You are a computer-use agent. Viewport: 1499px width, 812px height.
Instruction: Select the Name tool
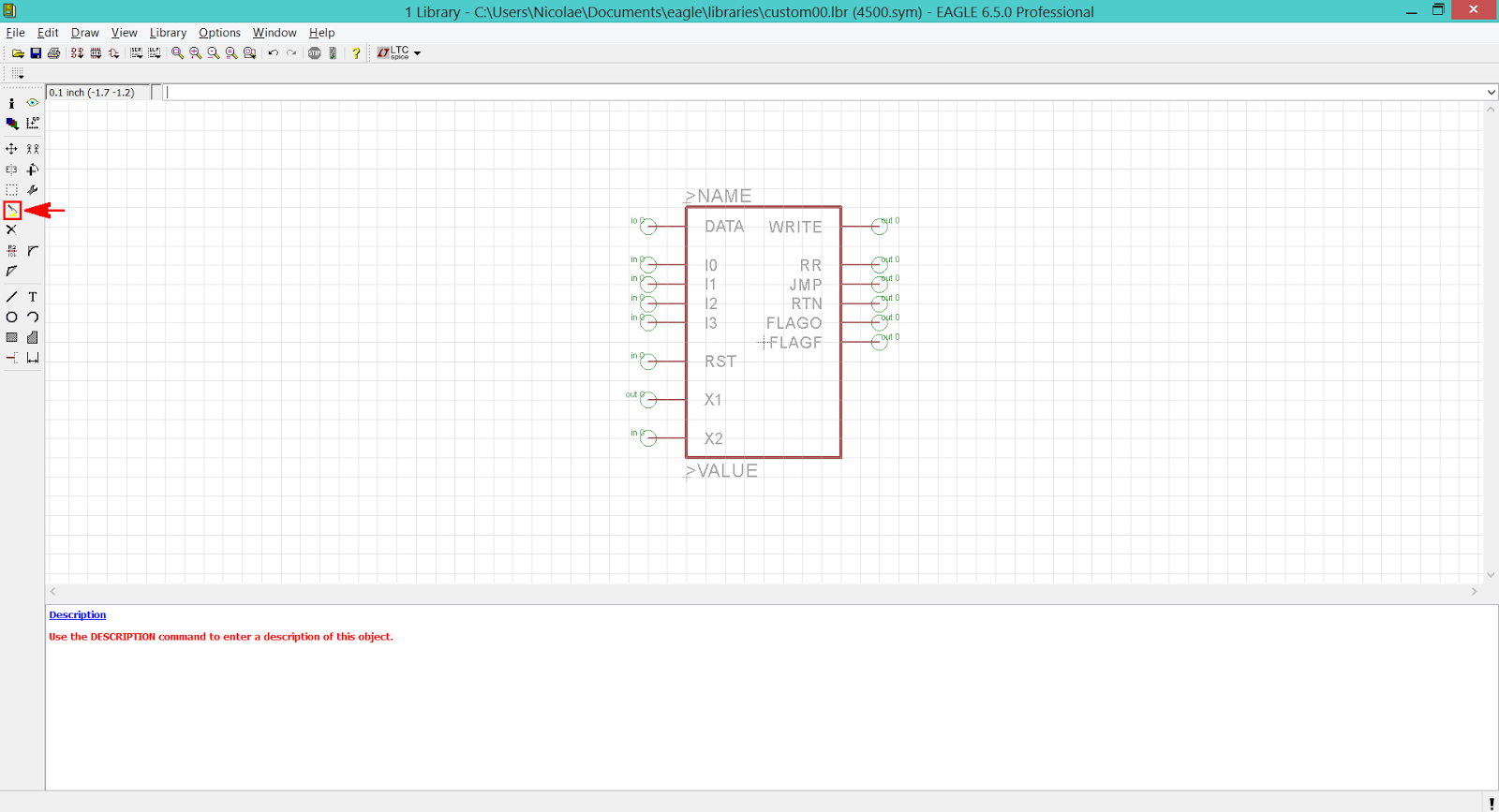11,251
